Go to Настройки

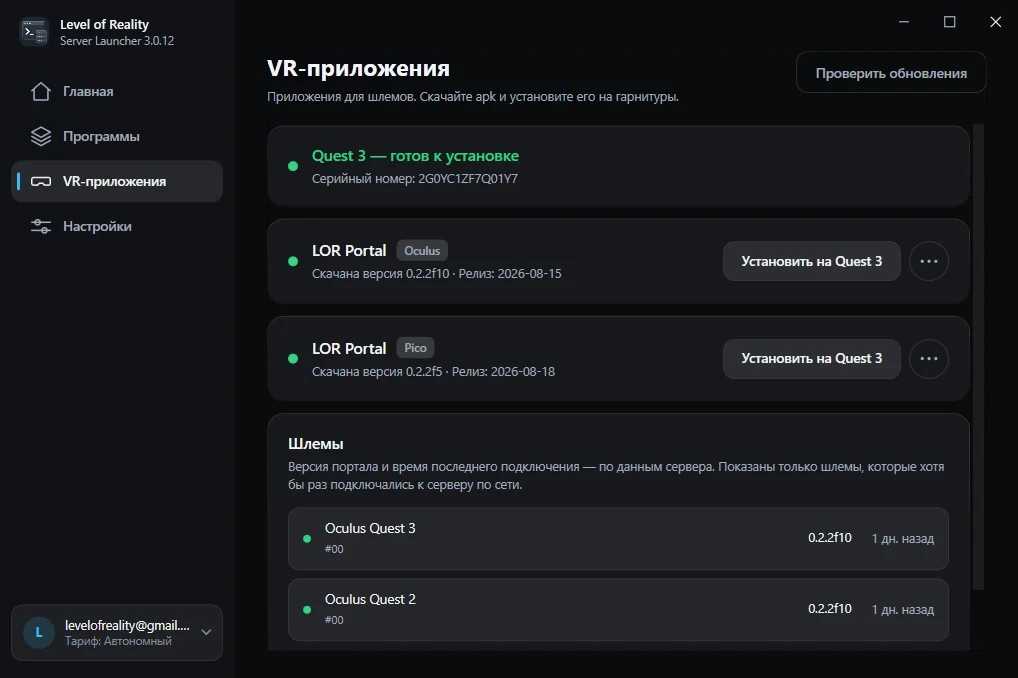click(117, 226)
